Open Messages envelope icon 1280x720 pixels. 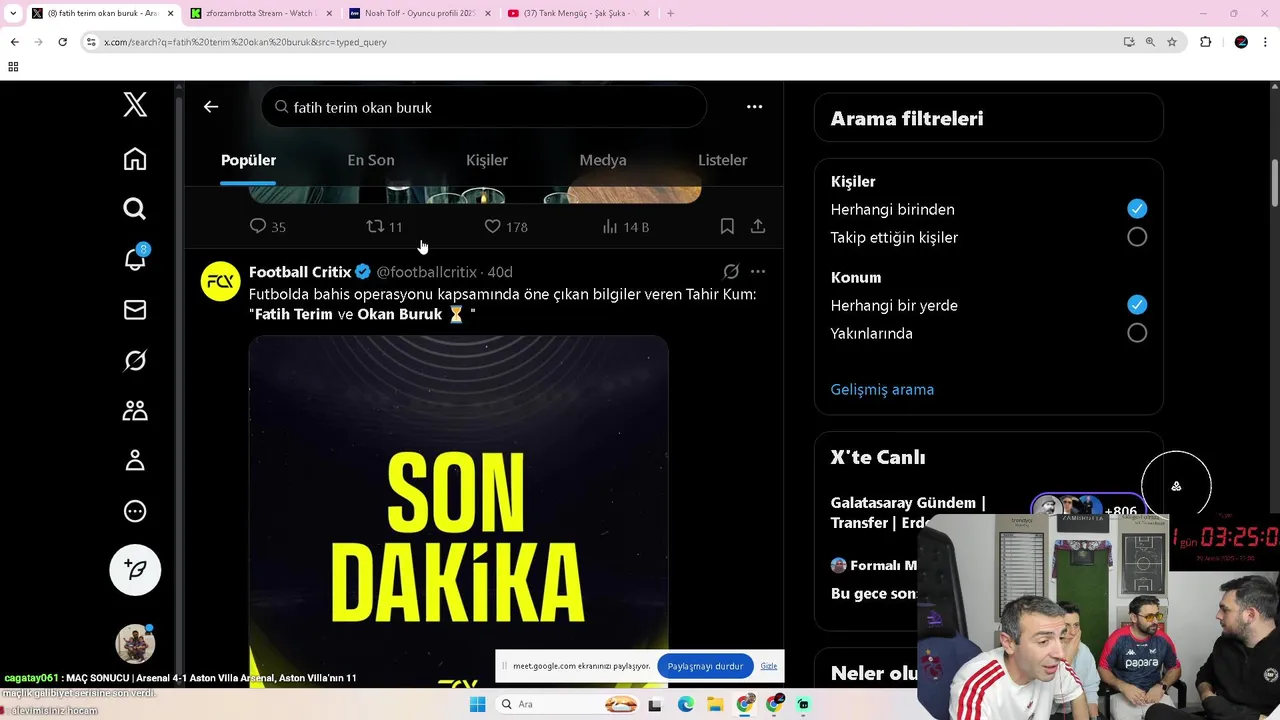click(135, 310)
